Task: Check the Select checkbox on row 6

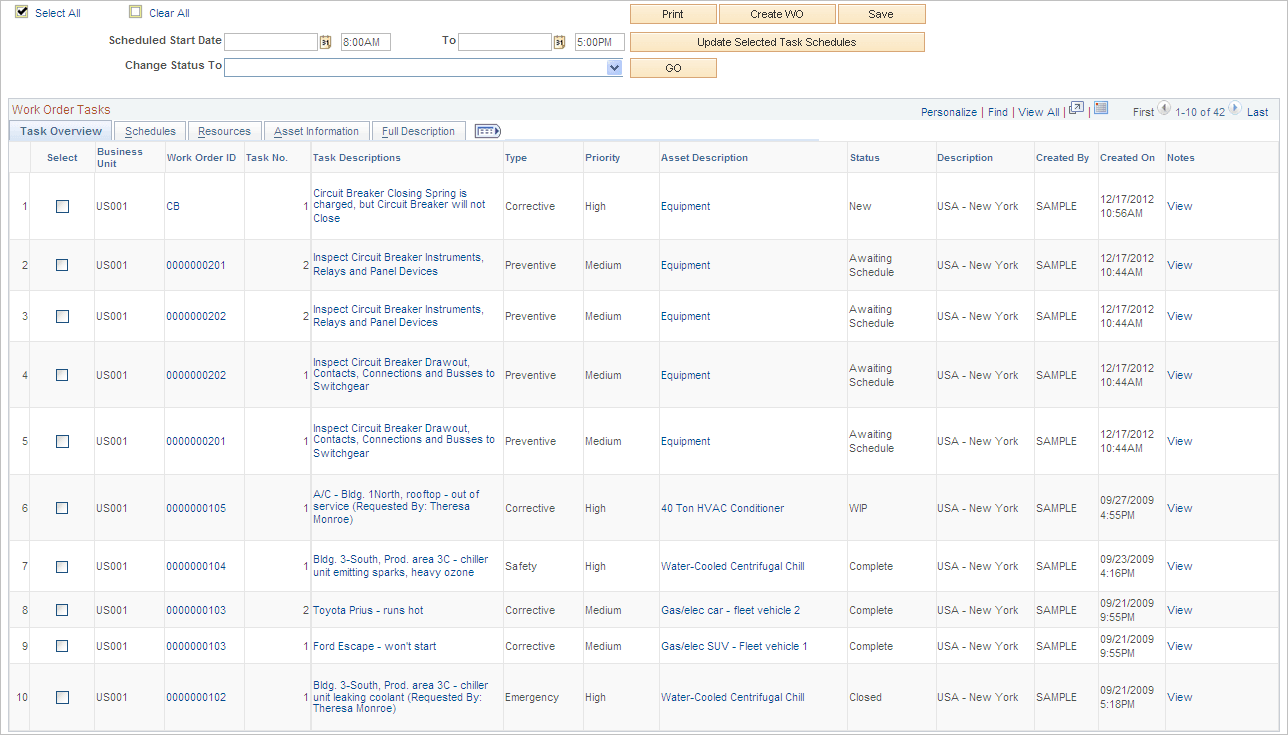Action: click(x=61, y=508)
